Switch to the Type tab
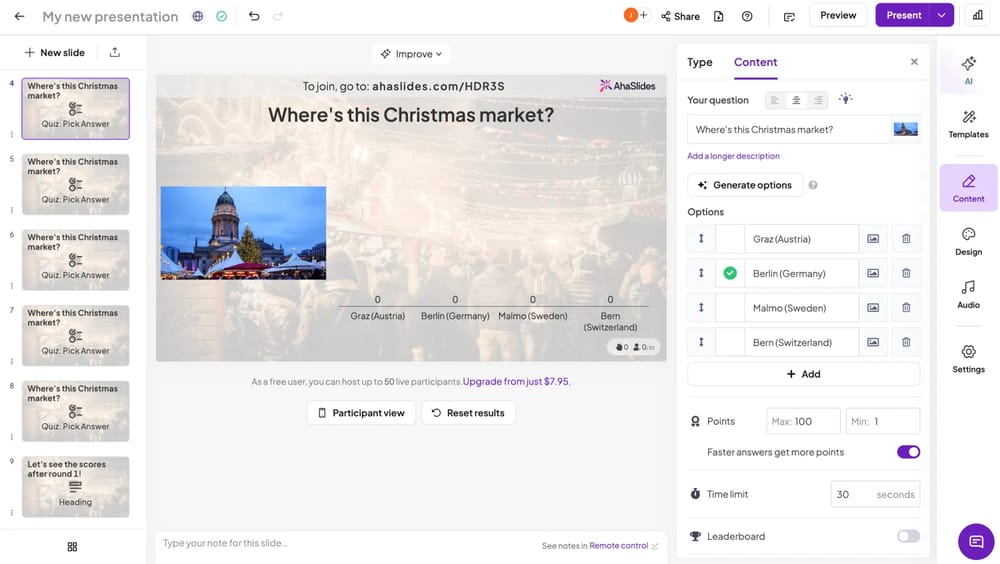Screen dimensions: 1000x564 tap(700, 62)
